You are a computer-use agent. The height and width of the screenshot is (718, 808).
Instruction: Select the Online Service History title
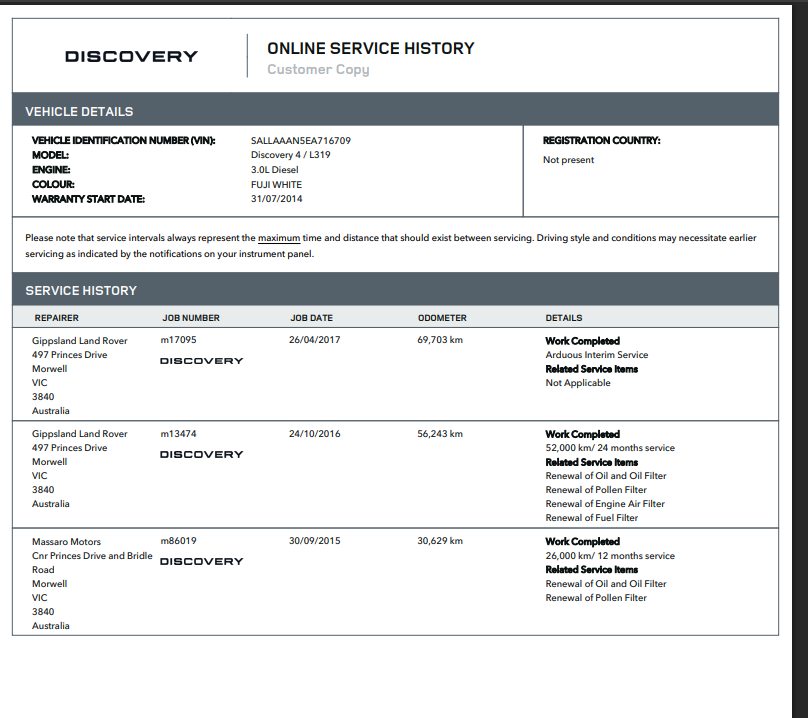tap(370, 48)
